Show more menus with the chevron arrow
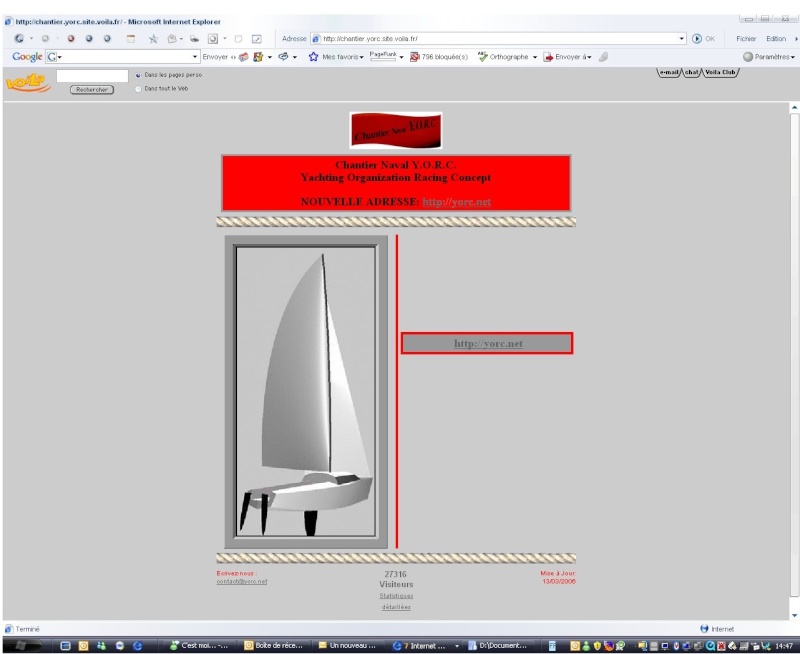800x654 pixels. 796,39
